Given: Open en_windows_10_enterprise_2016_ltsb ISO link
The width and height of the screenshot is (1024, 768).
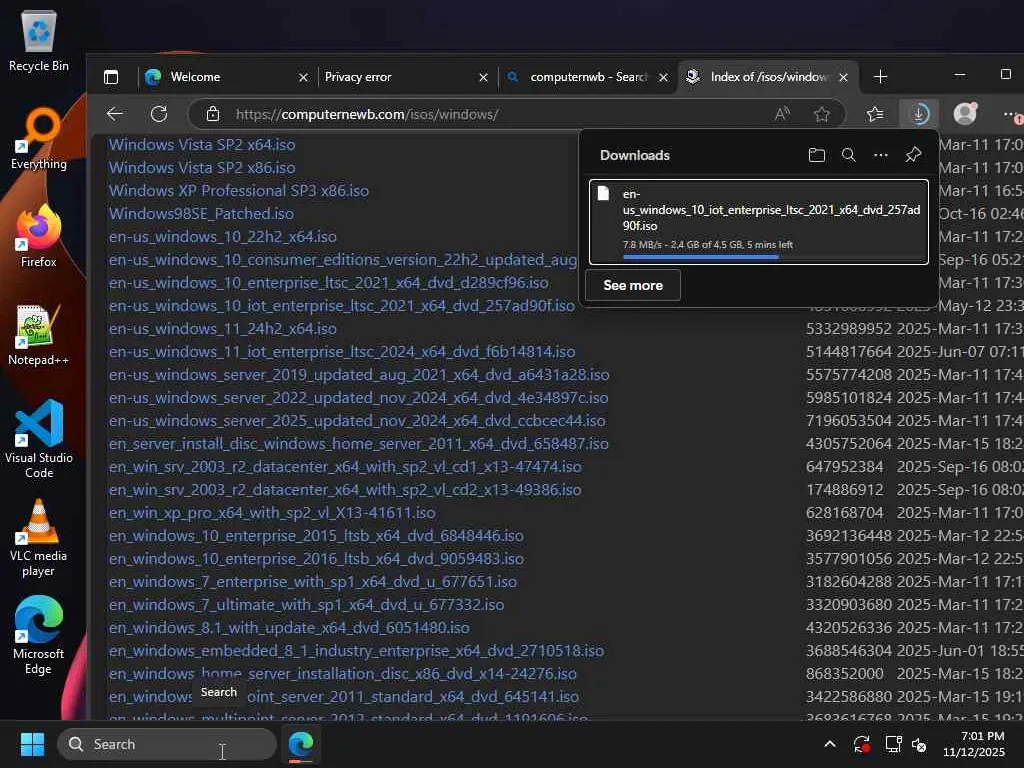Looking at the screenshot, I should [316, 559].
